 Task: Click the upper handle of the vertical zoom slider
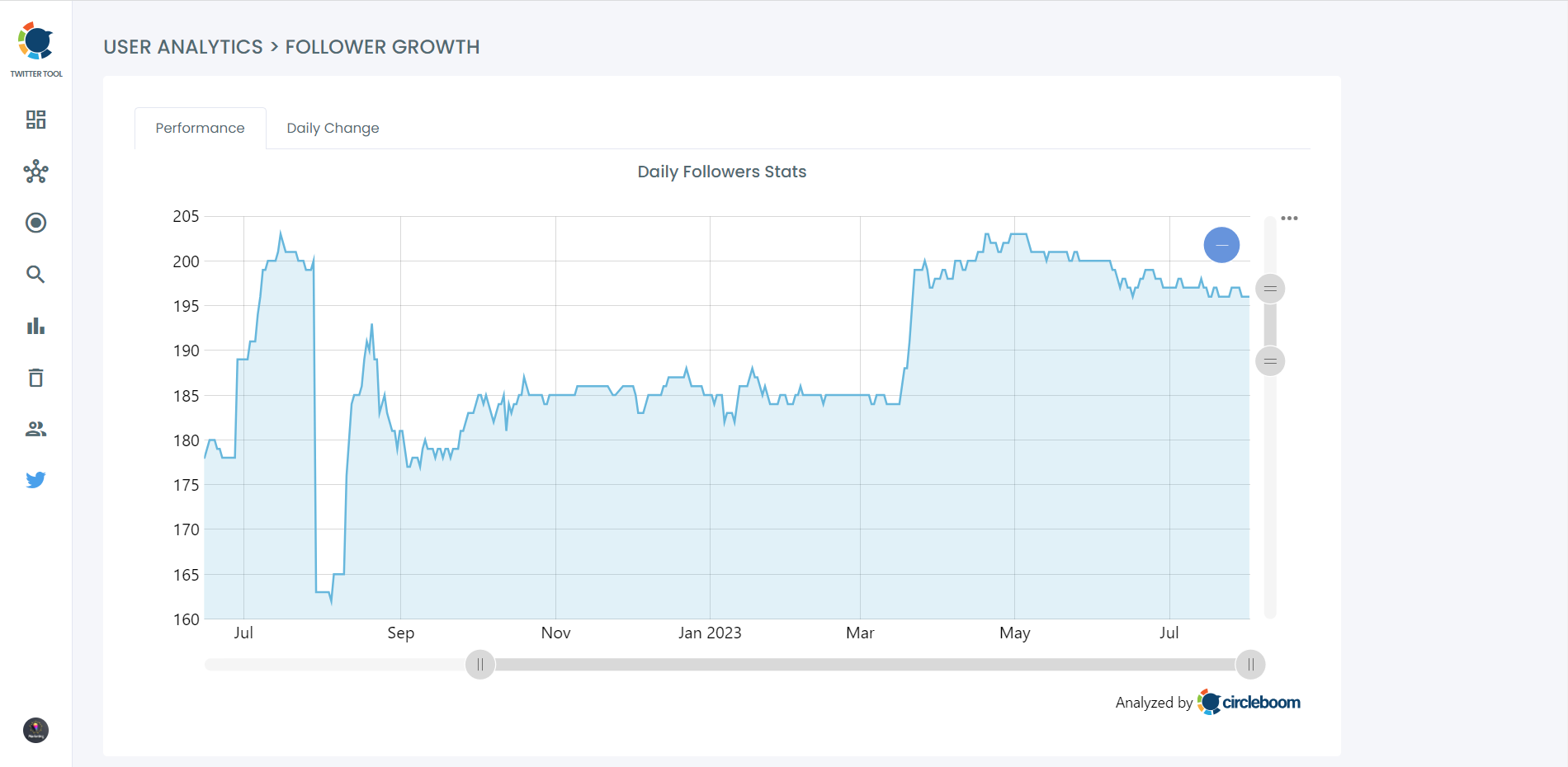point(1270,289)
